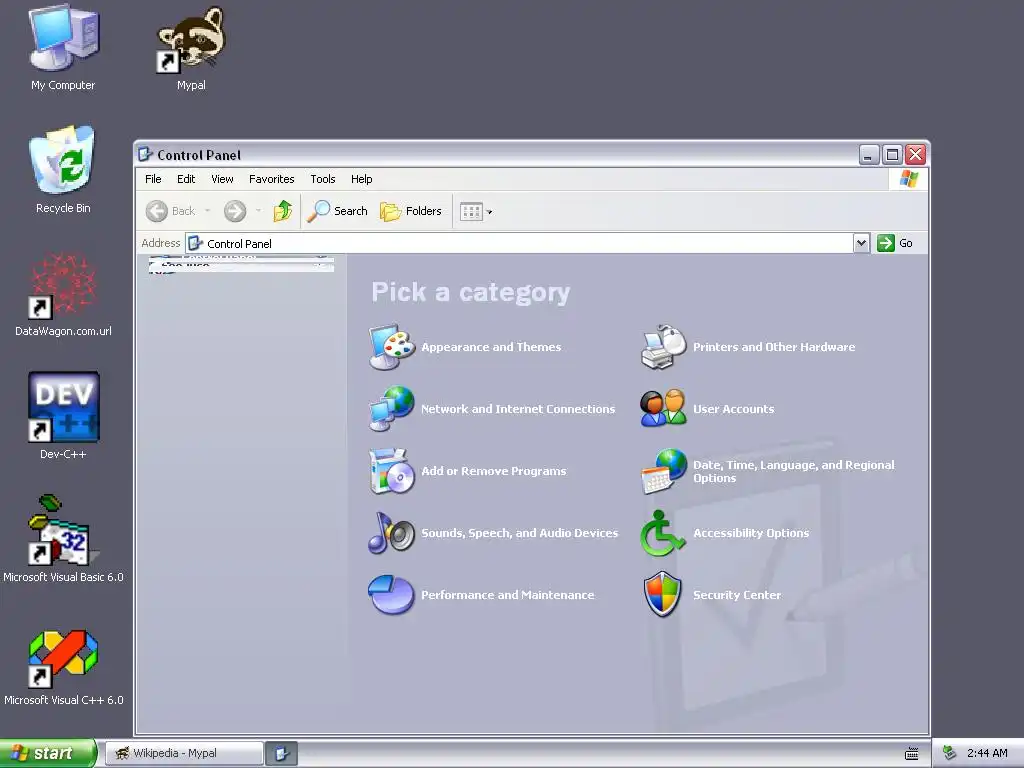This screenshot has height=768, width=1024.
Task: Expand the Address bar dropdown arrow
Action: [861, 243]
